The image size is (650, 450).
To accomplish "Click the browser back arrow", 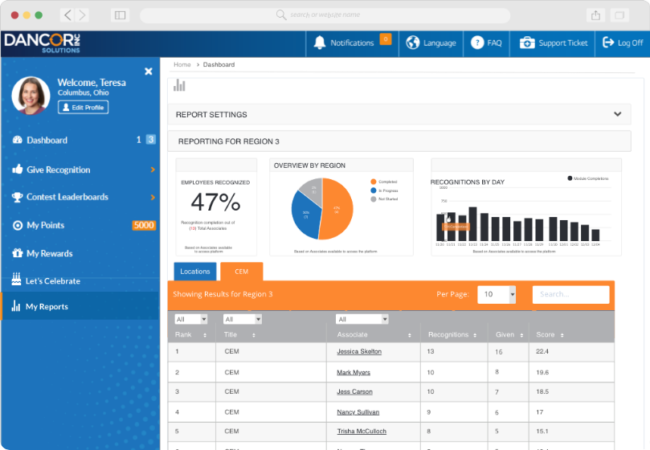I will coord(67,15).
